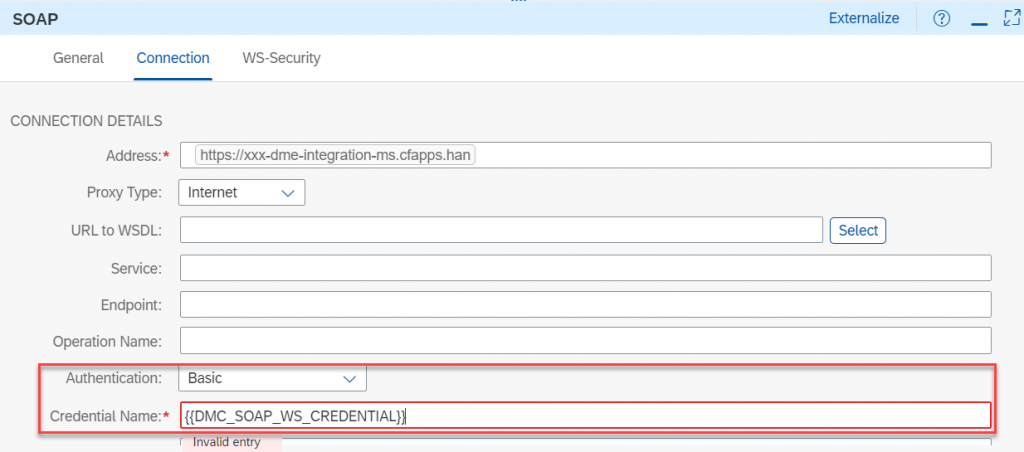Click the Invalid entry error message

[x=227, y=443]
